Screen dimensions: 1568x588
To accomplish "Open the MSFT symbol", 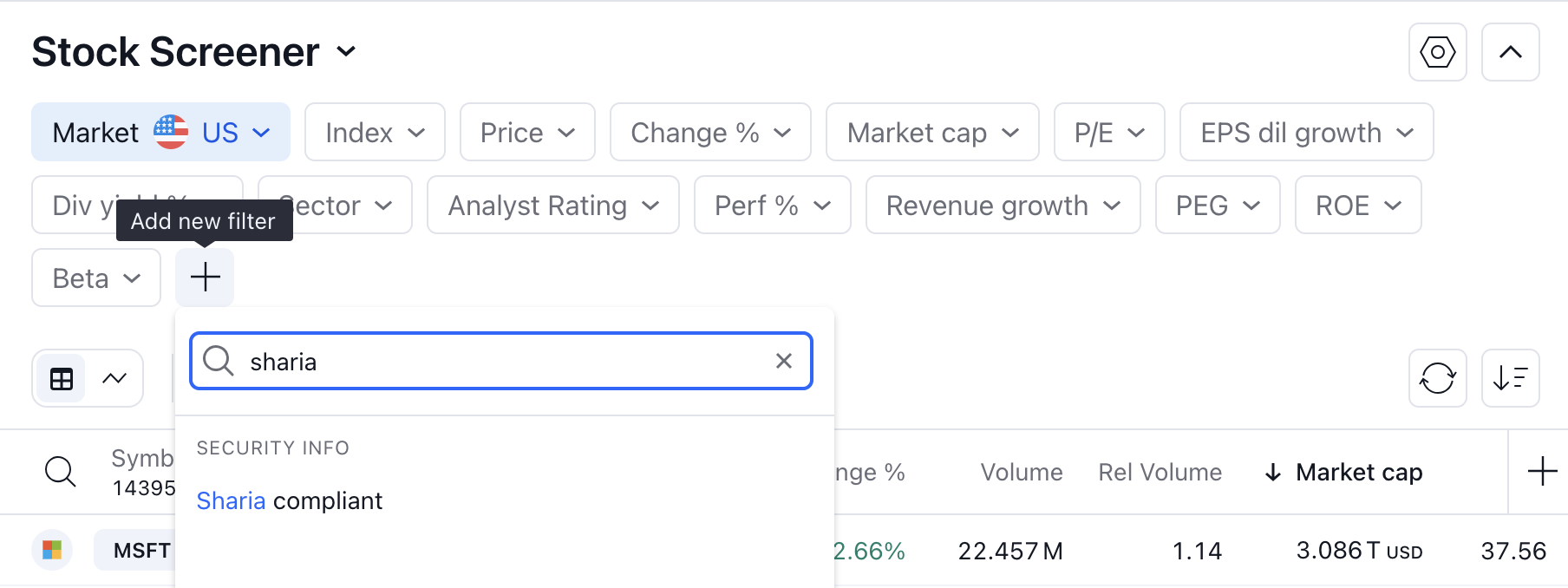I will (x=141, y=550).
